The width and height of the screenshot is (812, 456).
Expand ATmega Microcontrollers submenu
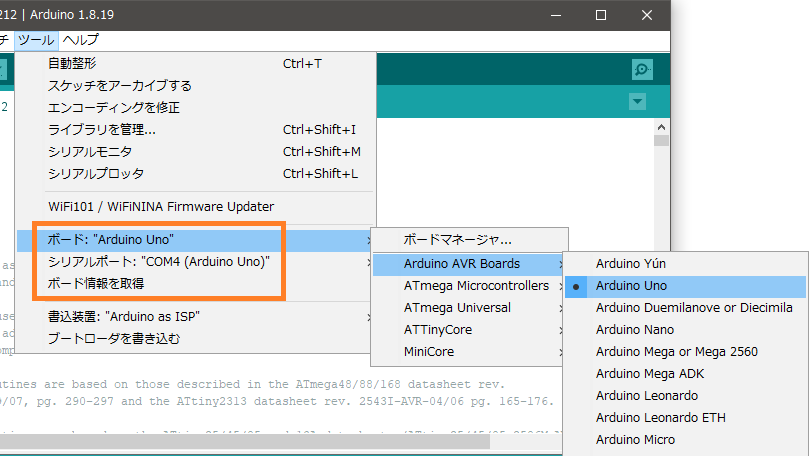469,286
